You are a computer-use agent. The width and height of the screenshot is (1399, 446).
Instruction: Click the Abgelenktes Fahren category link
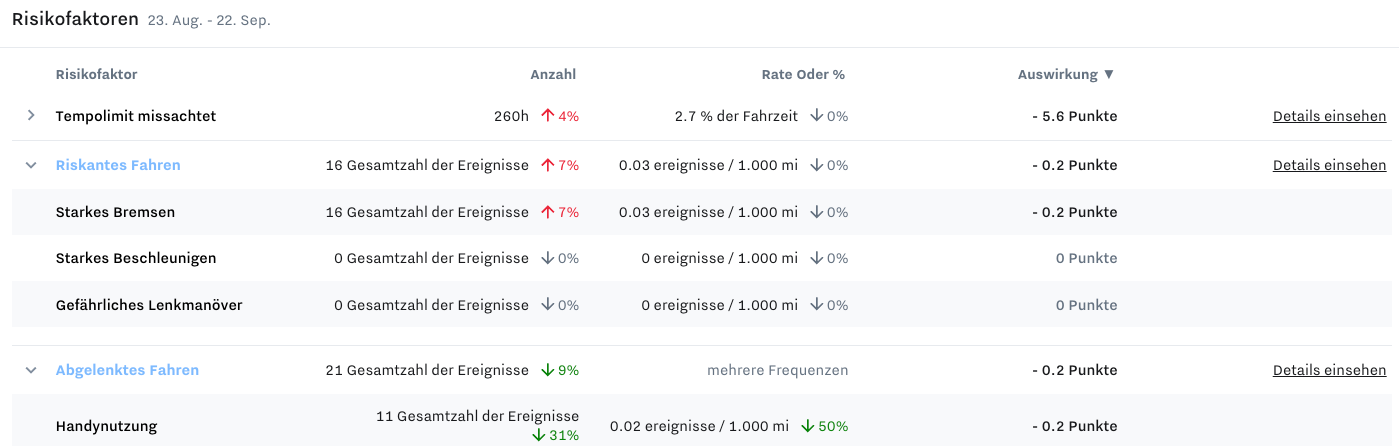[127, 370]
